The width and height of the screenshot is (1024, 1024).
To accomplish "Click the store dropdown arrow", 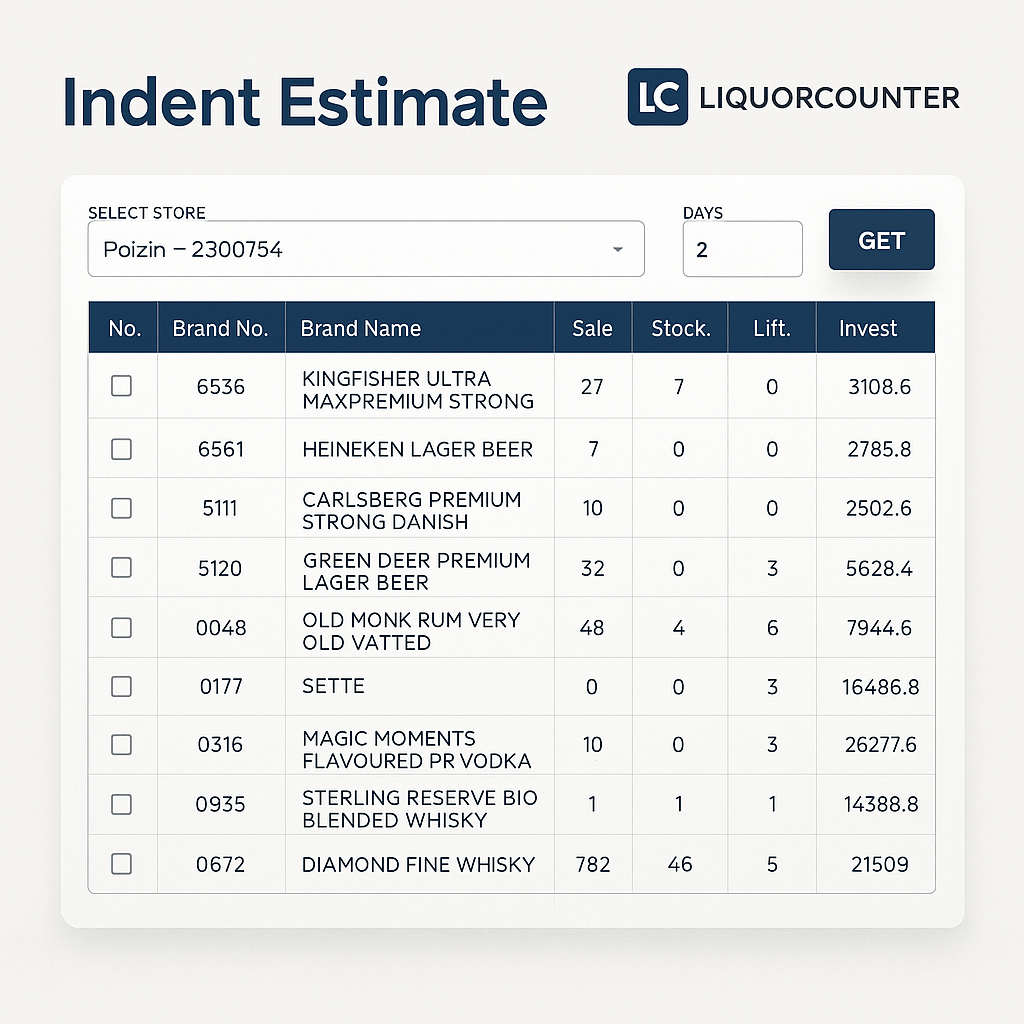I will coord(617,249).
